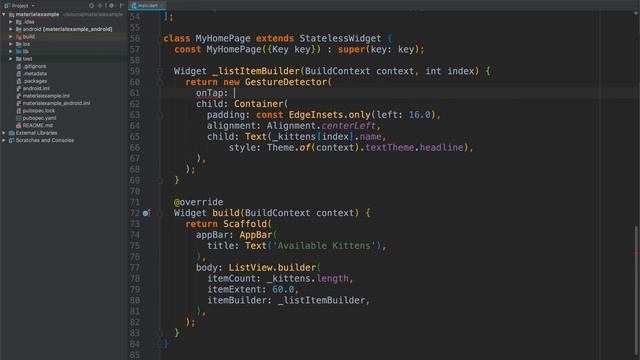This screenshot has width=640, height=360.
Task: Select Scratches and Consoles in project tree
Action: point(45,140)
